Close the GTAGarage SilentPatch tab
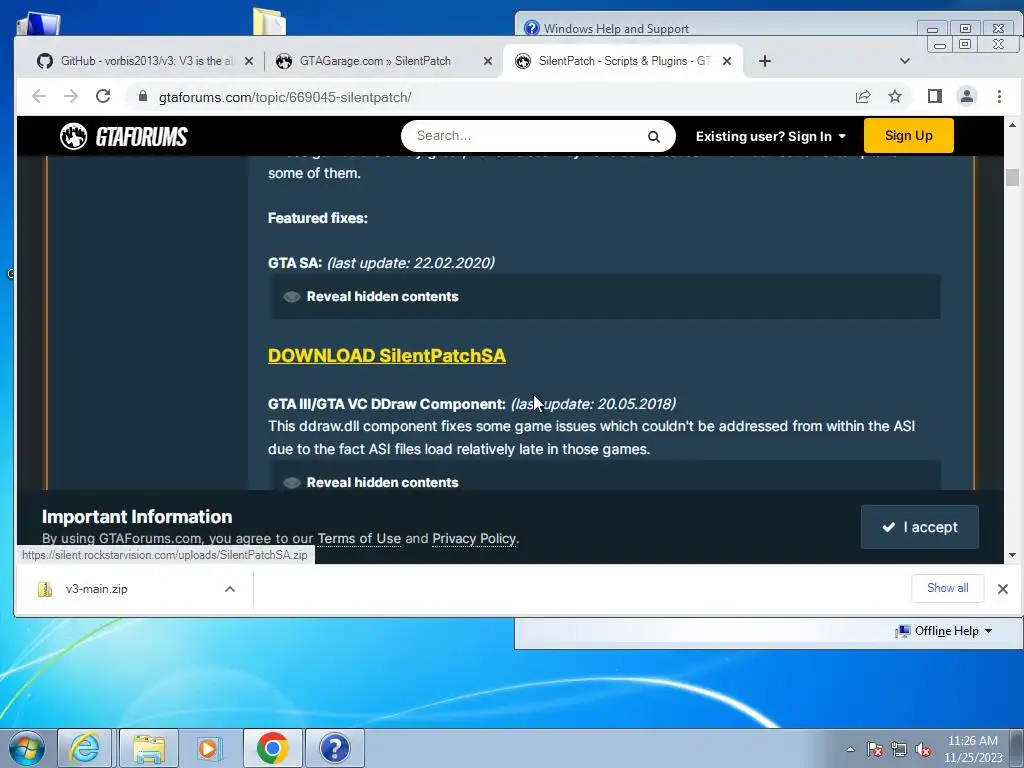Image resolution: width=1024 pixels, height=768 pixels. 488,61
